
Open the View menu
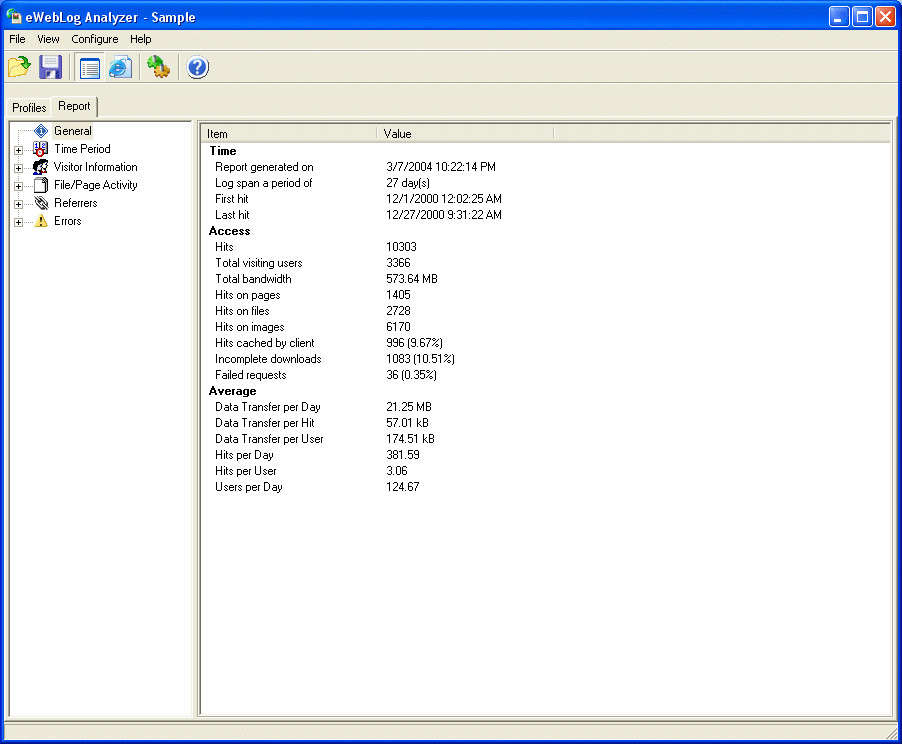[48, 39]
